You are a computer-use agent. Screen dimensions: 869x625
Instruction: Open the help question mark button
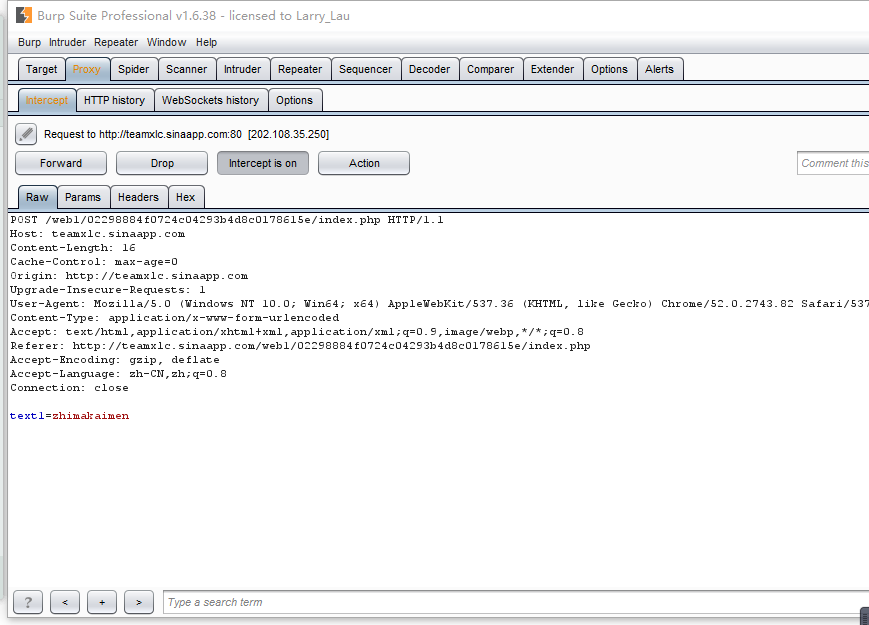click(x=28, y=602)
